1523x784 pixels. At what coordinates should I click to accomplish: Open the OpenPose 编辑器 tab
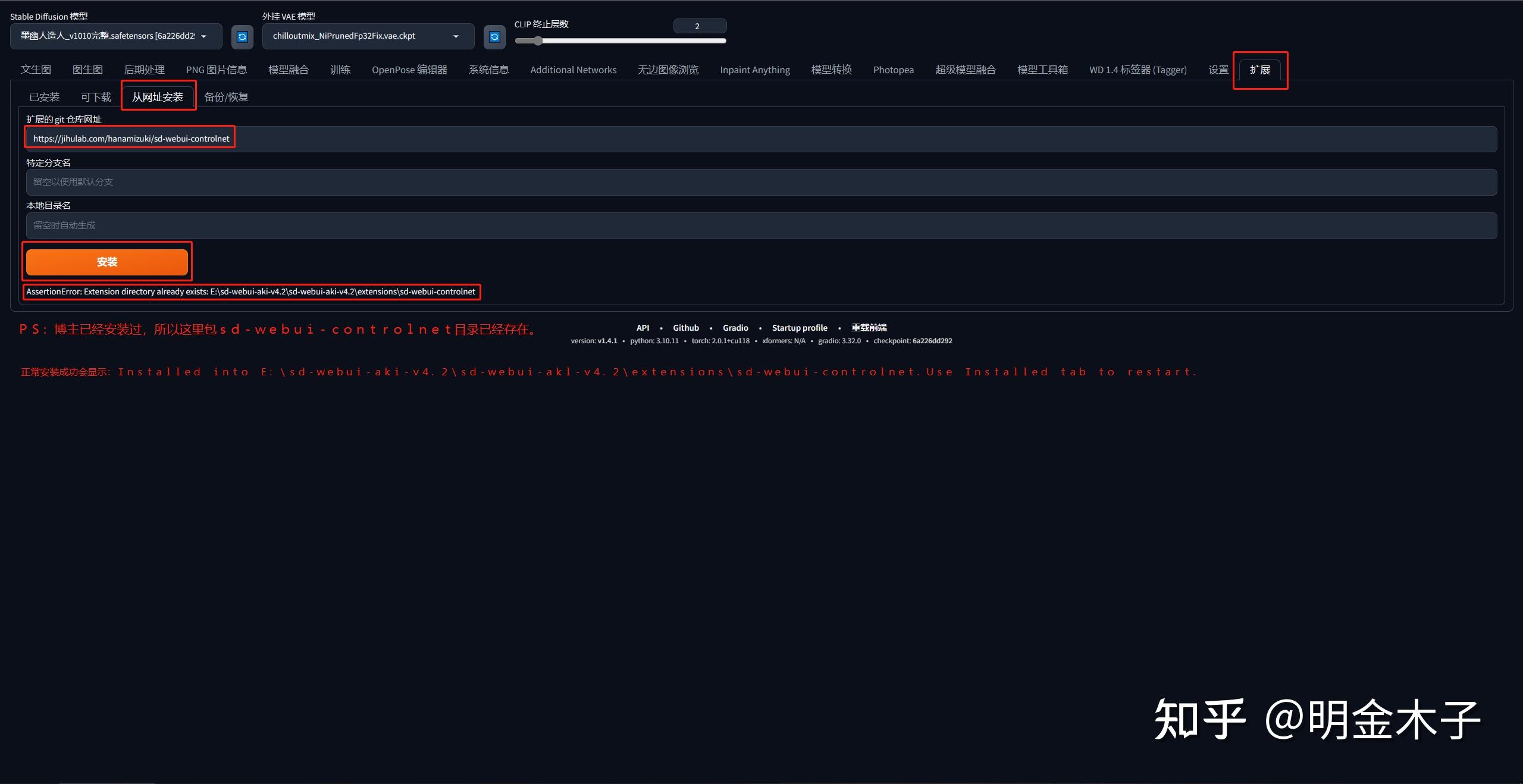pyautogui.click(x=409, y=70)
